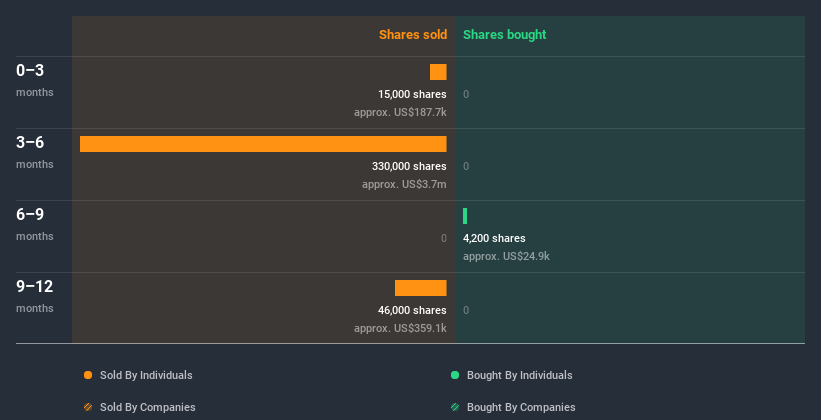The image size is (821, 420).
Task: Click the striped Sold By Companies legend icon
Action: pos(88,407)
